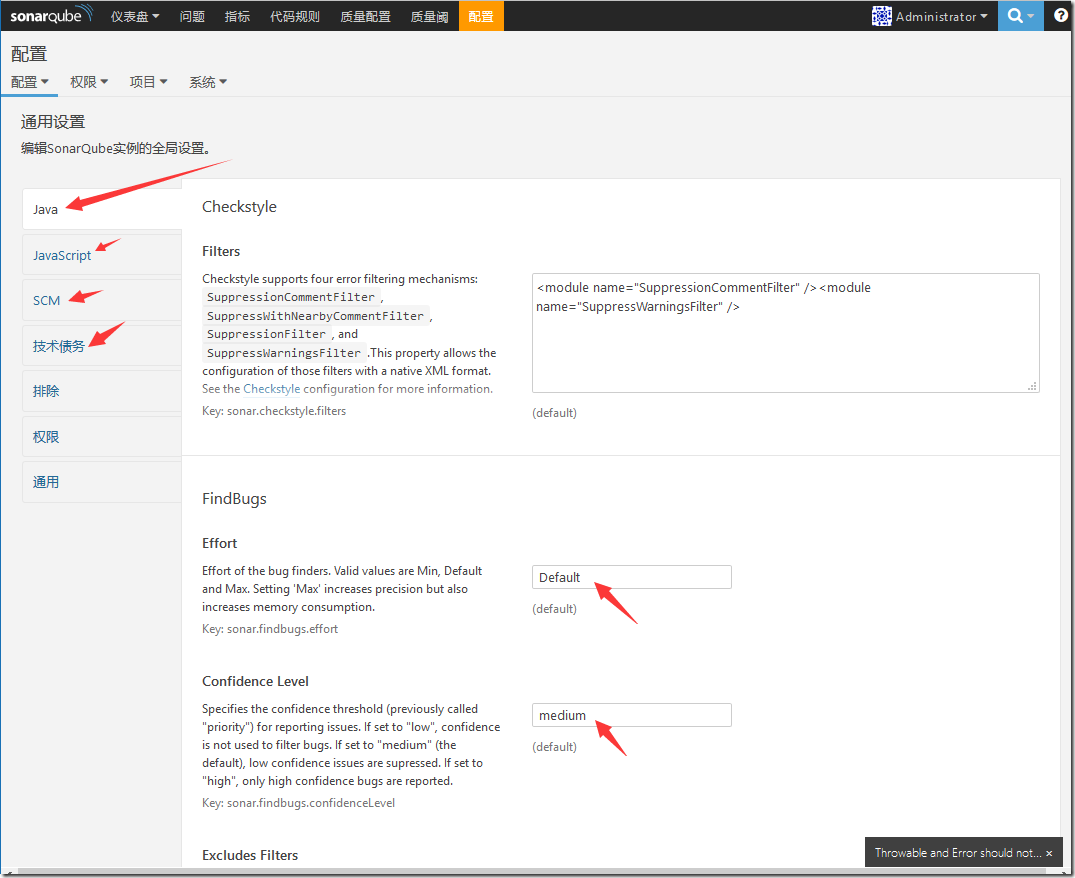Select the highlighted 配置 top tab
This screenshot has height=878, width=1075.
(481, 16)
